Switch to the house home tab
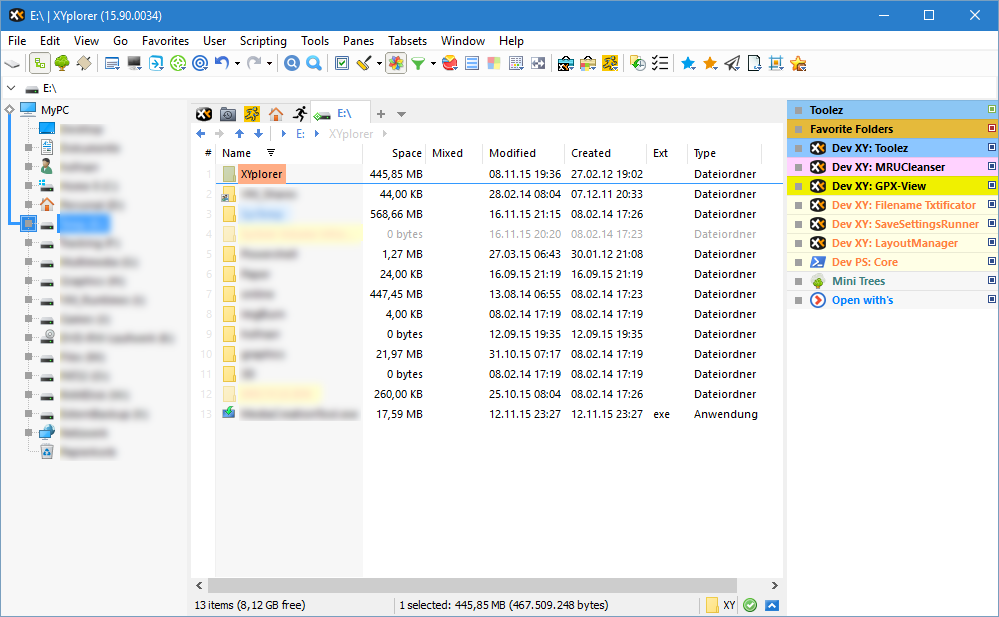Image resolution: width=999 pixels, height=617 pixels. point(278,113)
